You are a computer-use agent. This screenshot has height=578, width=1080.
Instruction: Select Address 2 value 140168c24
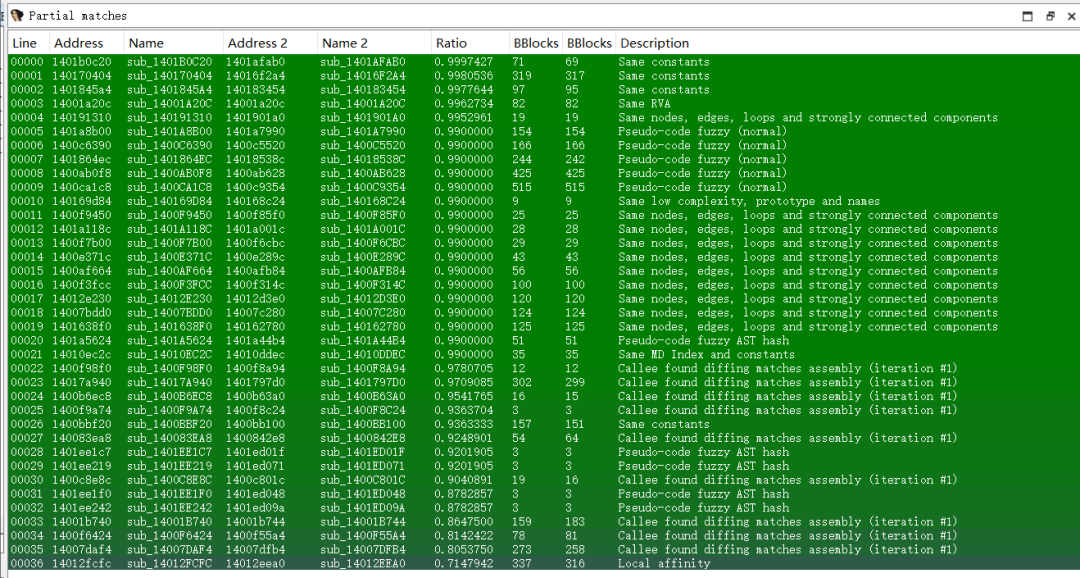click(x=256, y=201)
